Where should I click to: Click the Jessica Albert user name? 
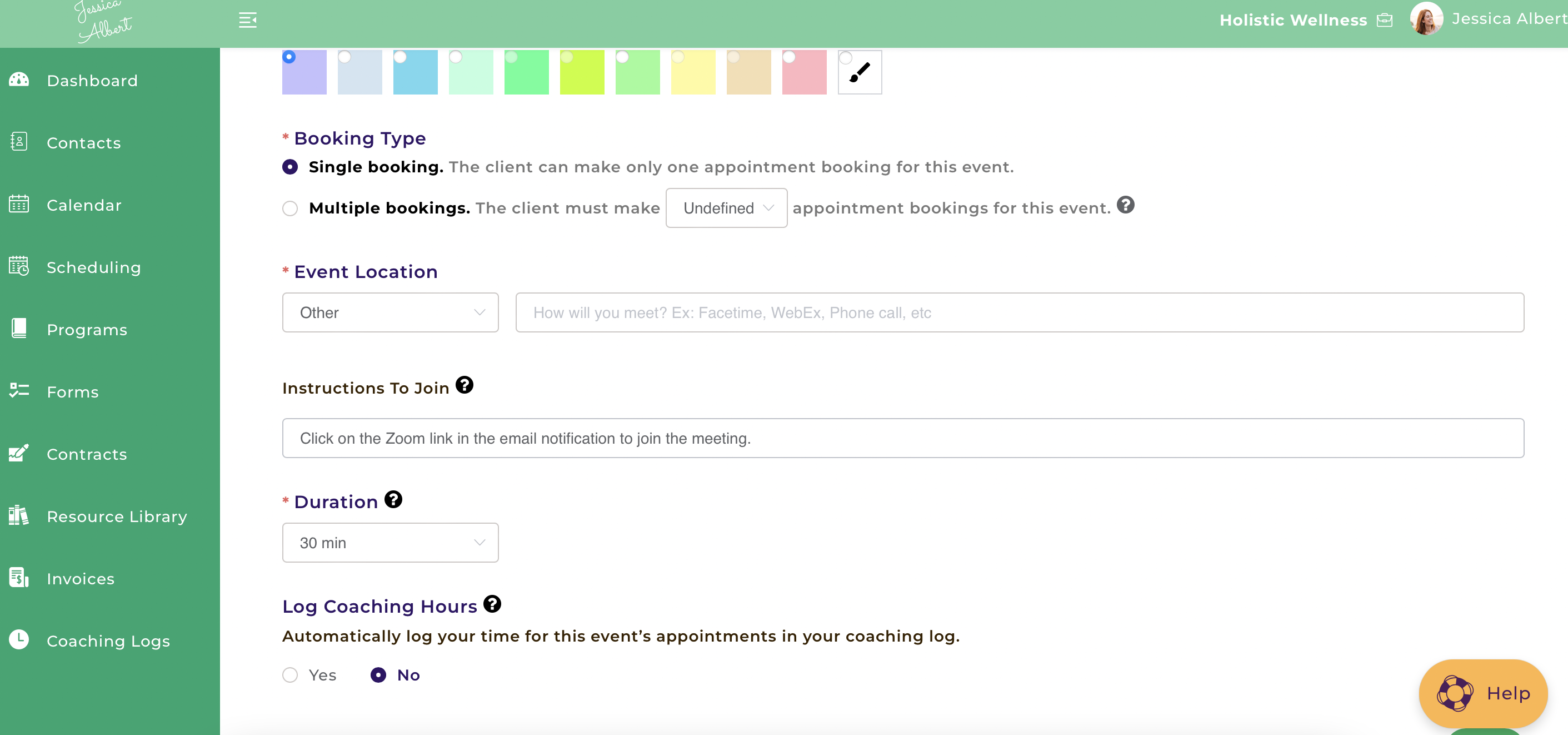(1509, 19)
